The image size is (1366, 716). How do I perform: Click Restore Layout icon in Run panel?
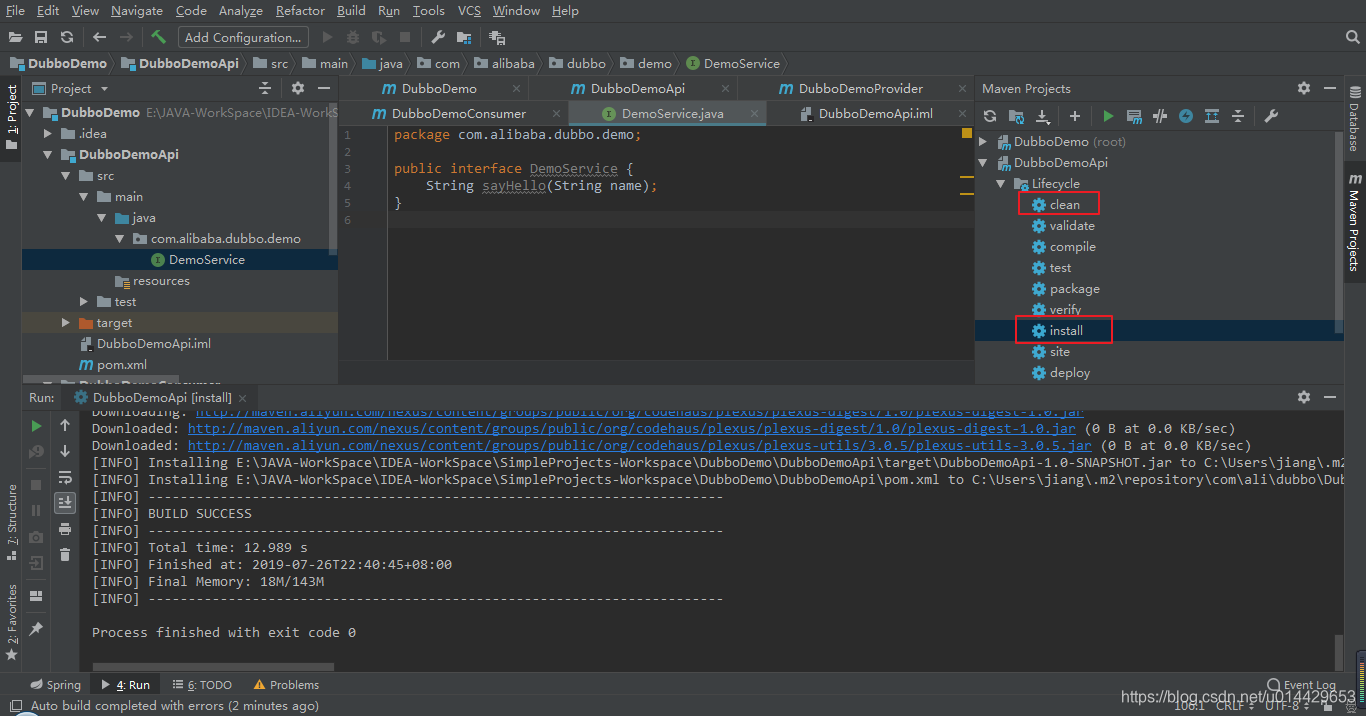(37, 596)
